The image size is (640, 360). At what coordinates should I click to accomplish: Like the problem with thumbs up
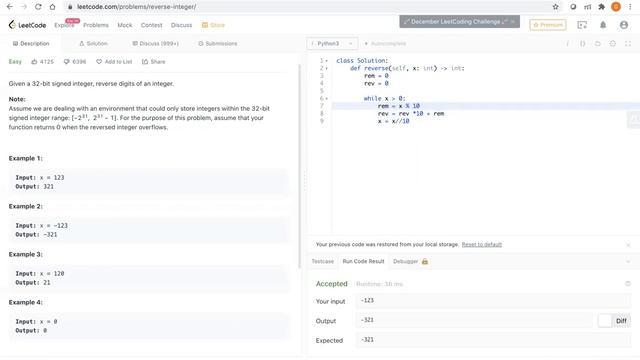34,62
